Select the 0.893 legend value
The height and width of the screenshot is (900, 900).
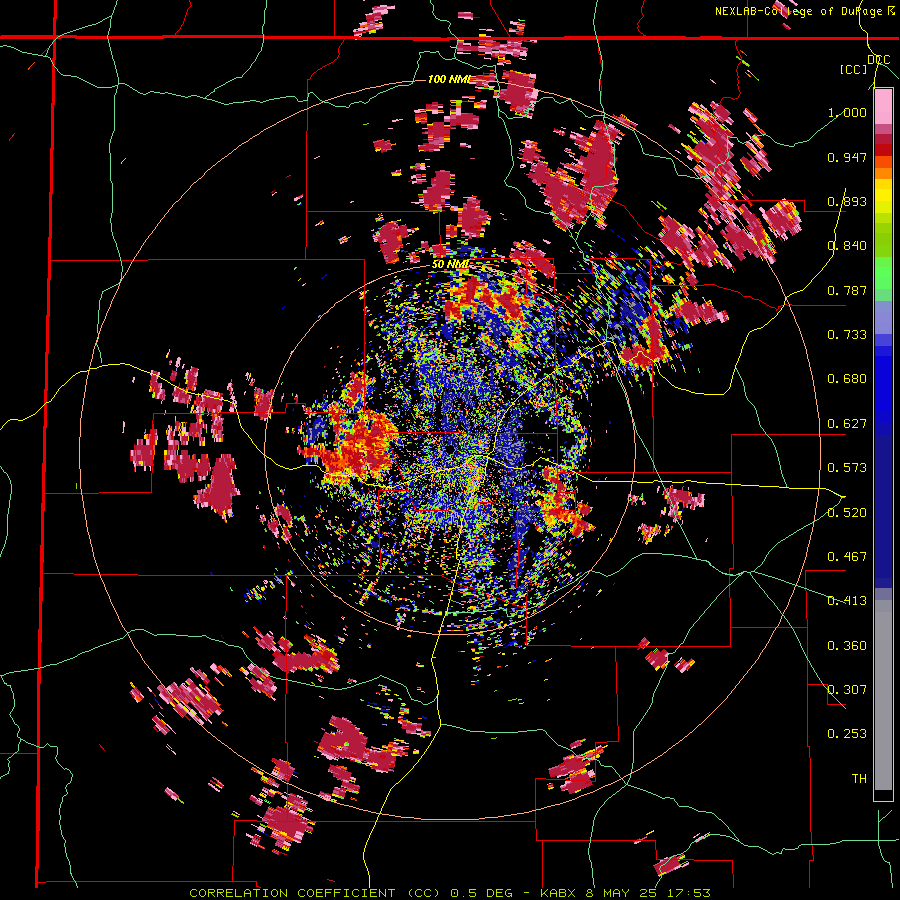[847, 201]
